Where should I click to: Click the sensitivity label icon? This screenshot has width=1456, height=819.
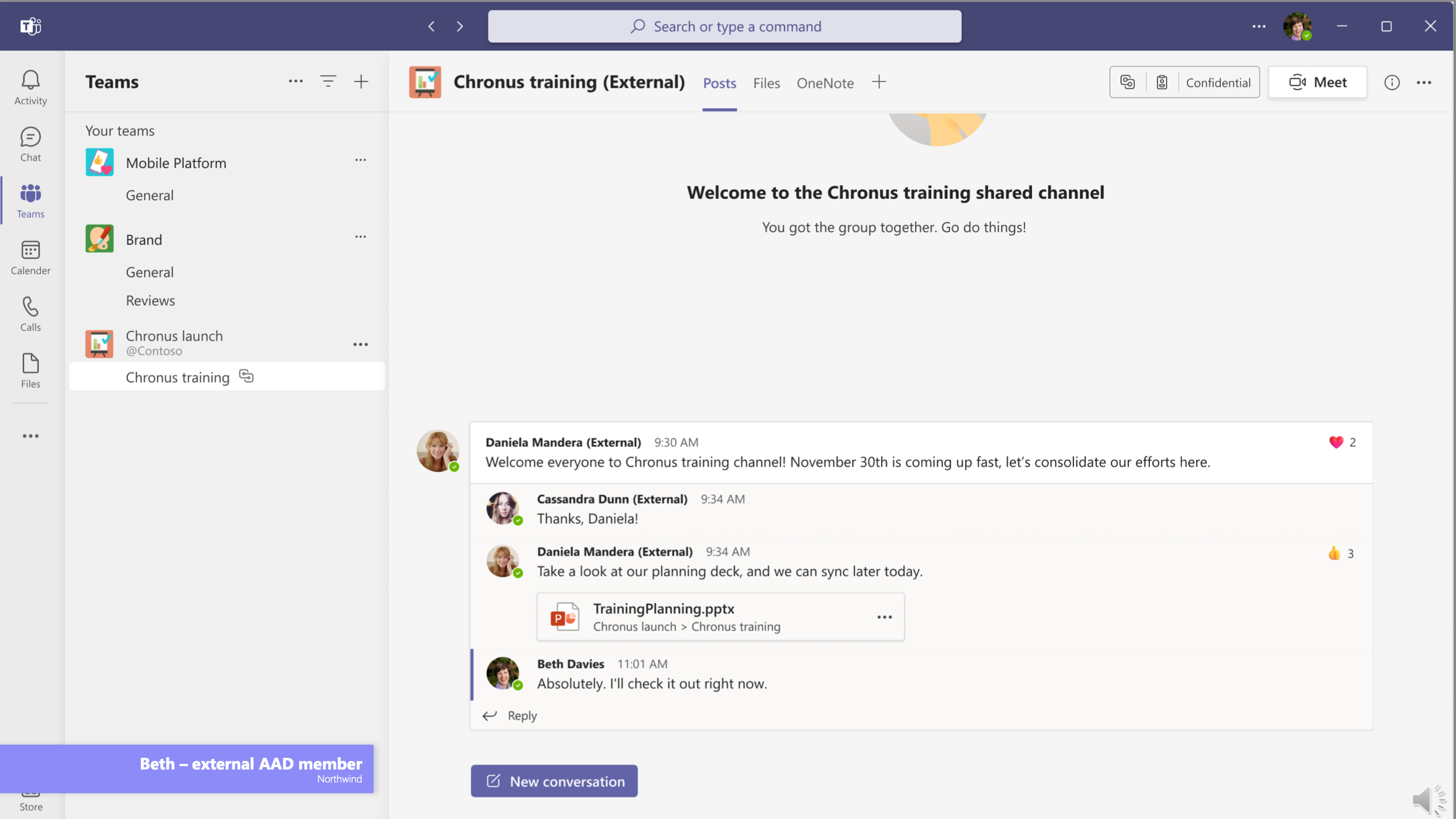pyautogui.click(x=1162, y=82)
